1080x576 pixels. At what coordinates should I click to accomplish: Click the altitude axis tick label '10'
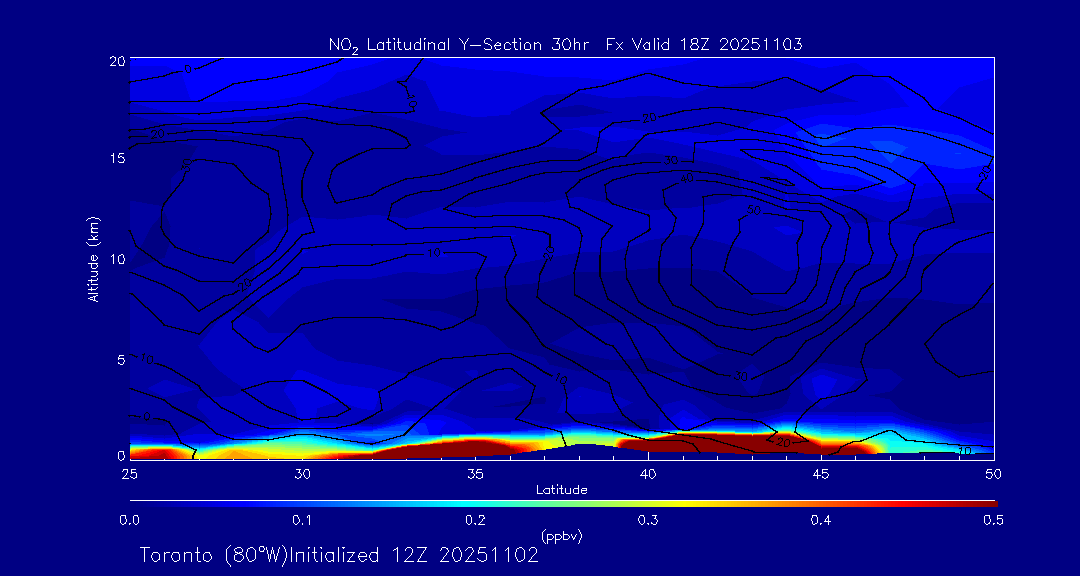[118, 259]
